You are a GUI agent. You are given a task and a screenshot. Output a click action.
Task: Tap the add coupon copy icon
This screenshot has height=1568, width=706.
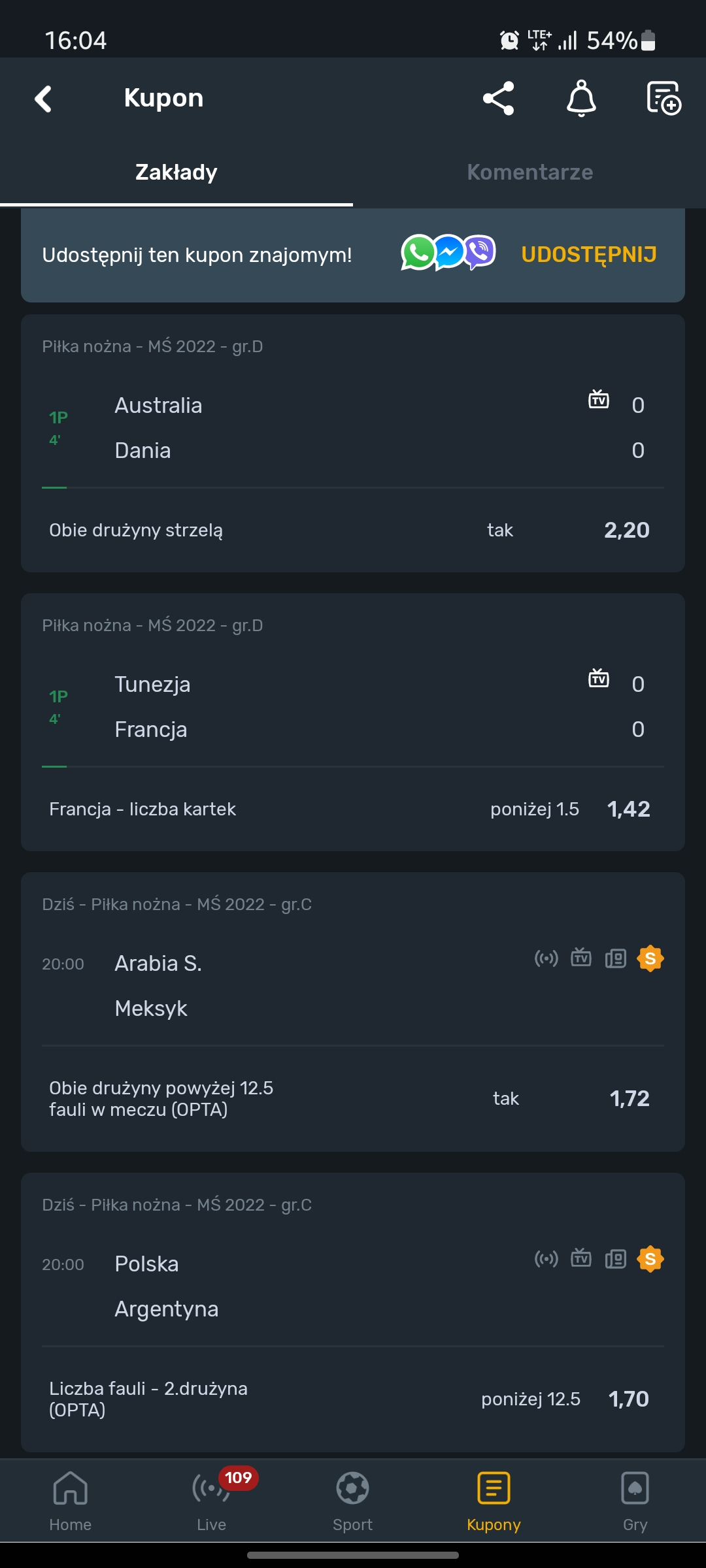point(663,99)
